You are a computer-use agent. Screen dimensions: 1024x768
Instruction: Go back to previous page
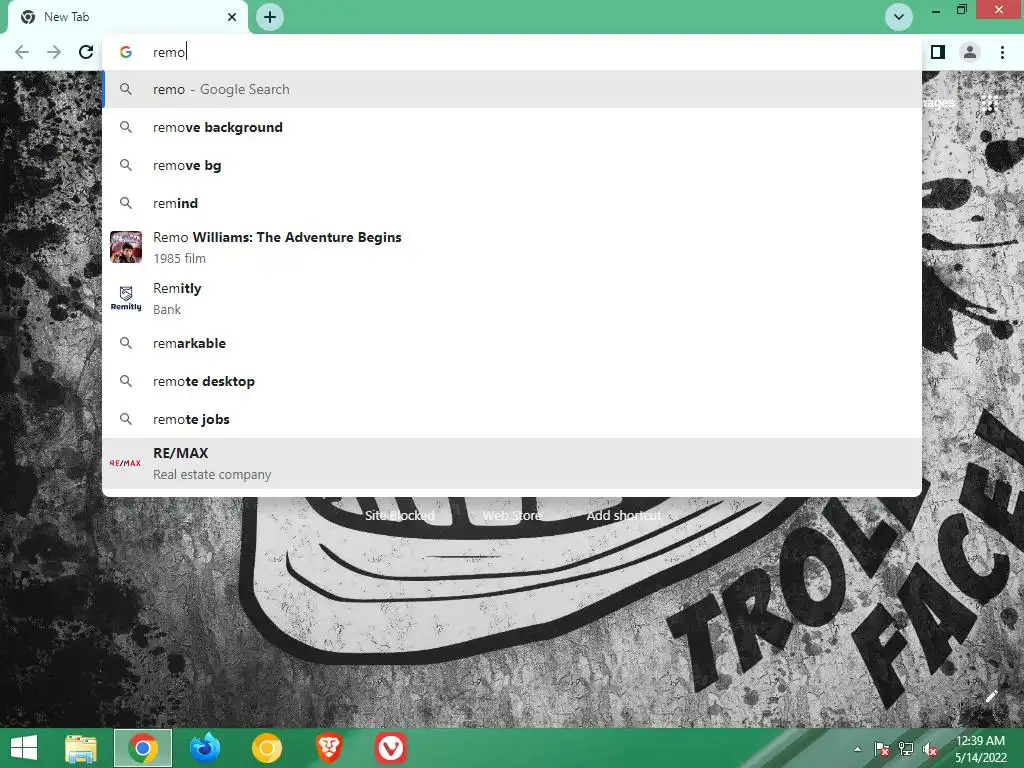(x=22, y=52)
